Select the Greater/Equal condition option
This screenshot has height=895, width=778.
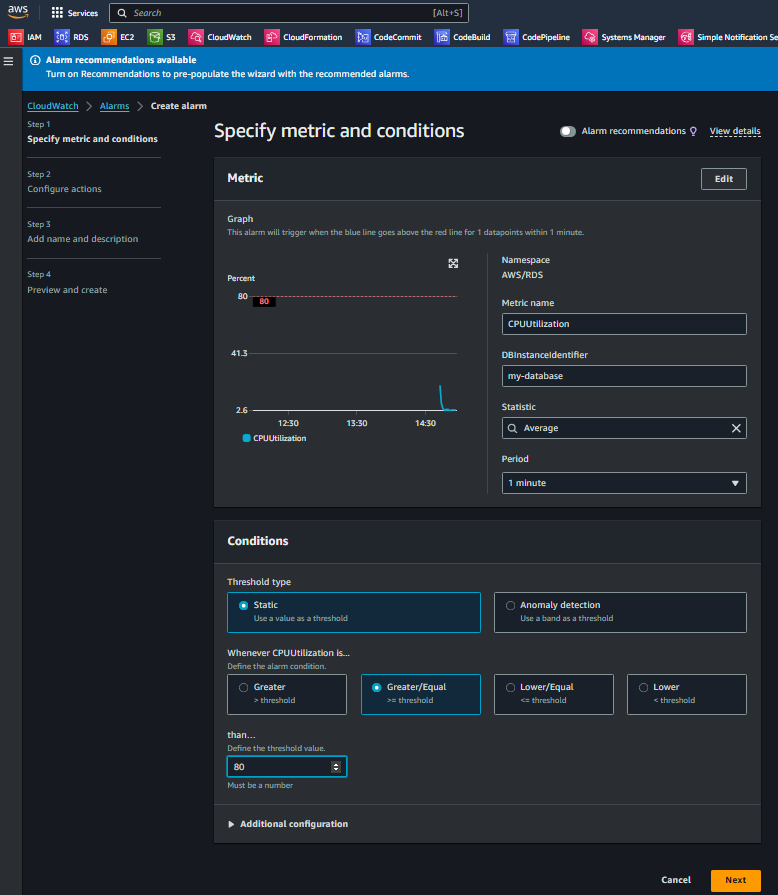[x=421, y=694]
